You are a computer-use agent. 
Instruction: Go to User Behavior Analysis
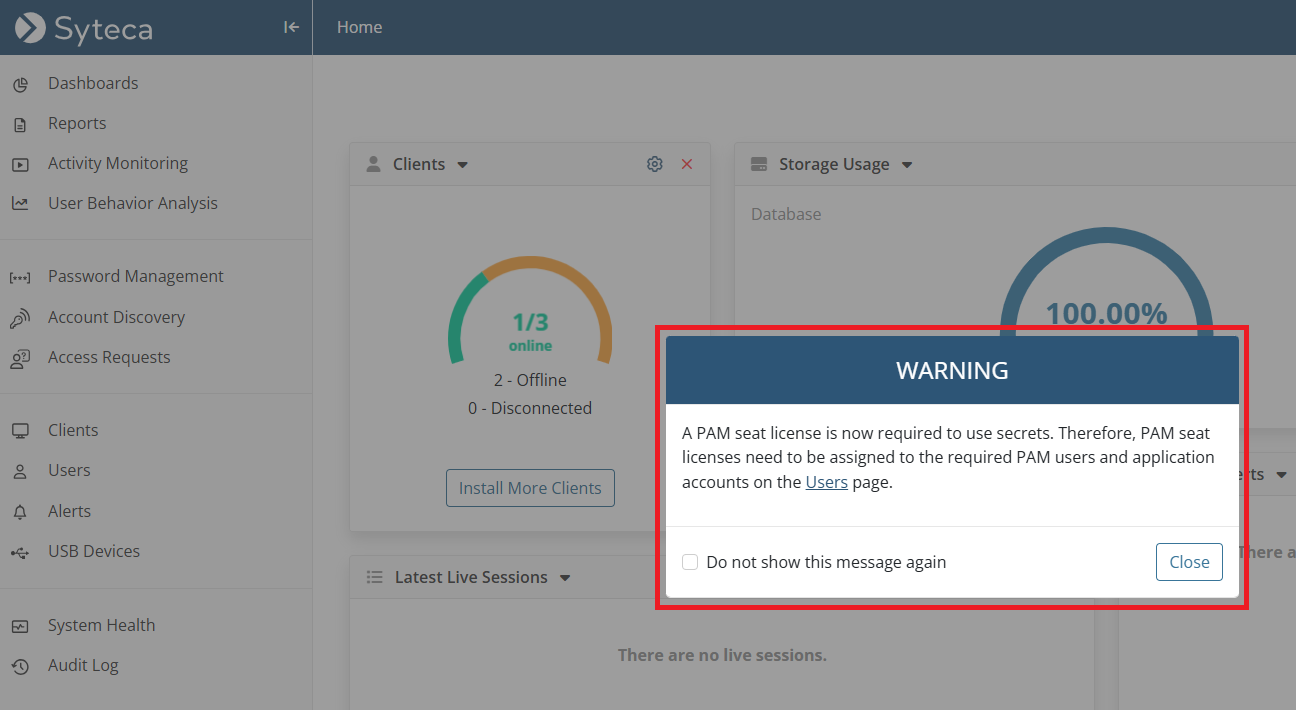click(132, 203)
